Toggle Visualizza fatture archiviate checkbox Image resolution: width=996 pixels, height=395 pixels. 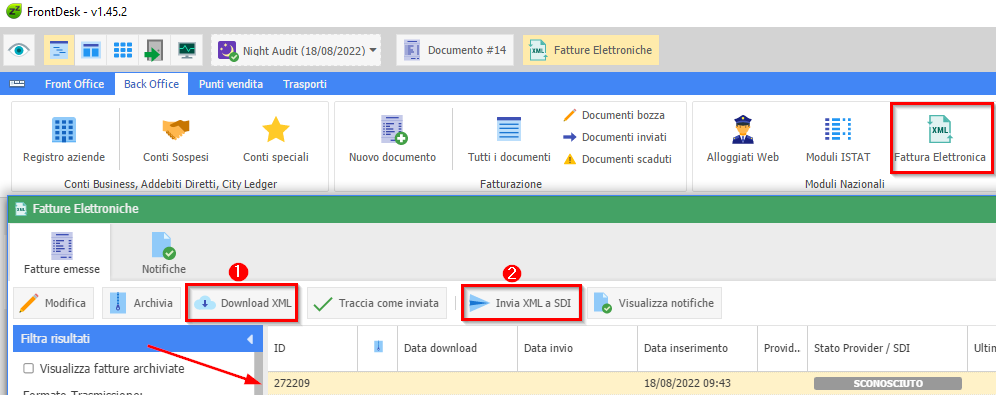click(28, 368)
